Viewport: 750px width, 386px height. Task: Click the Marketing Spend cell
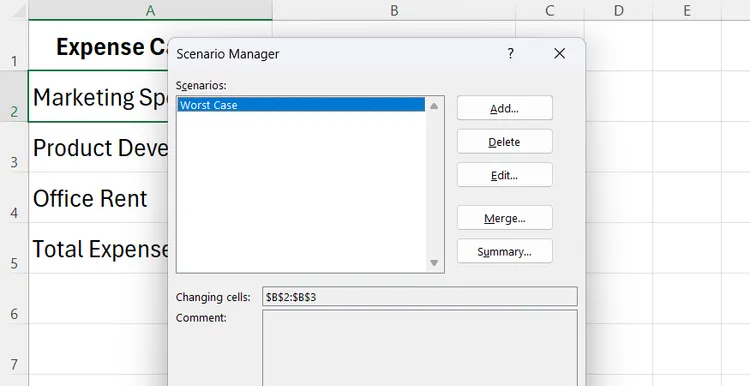99,96
